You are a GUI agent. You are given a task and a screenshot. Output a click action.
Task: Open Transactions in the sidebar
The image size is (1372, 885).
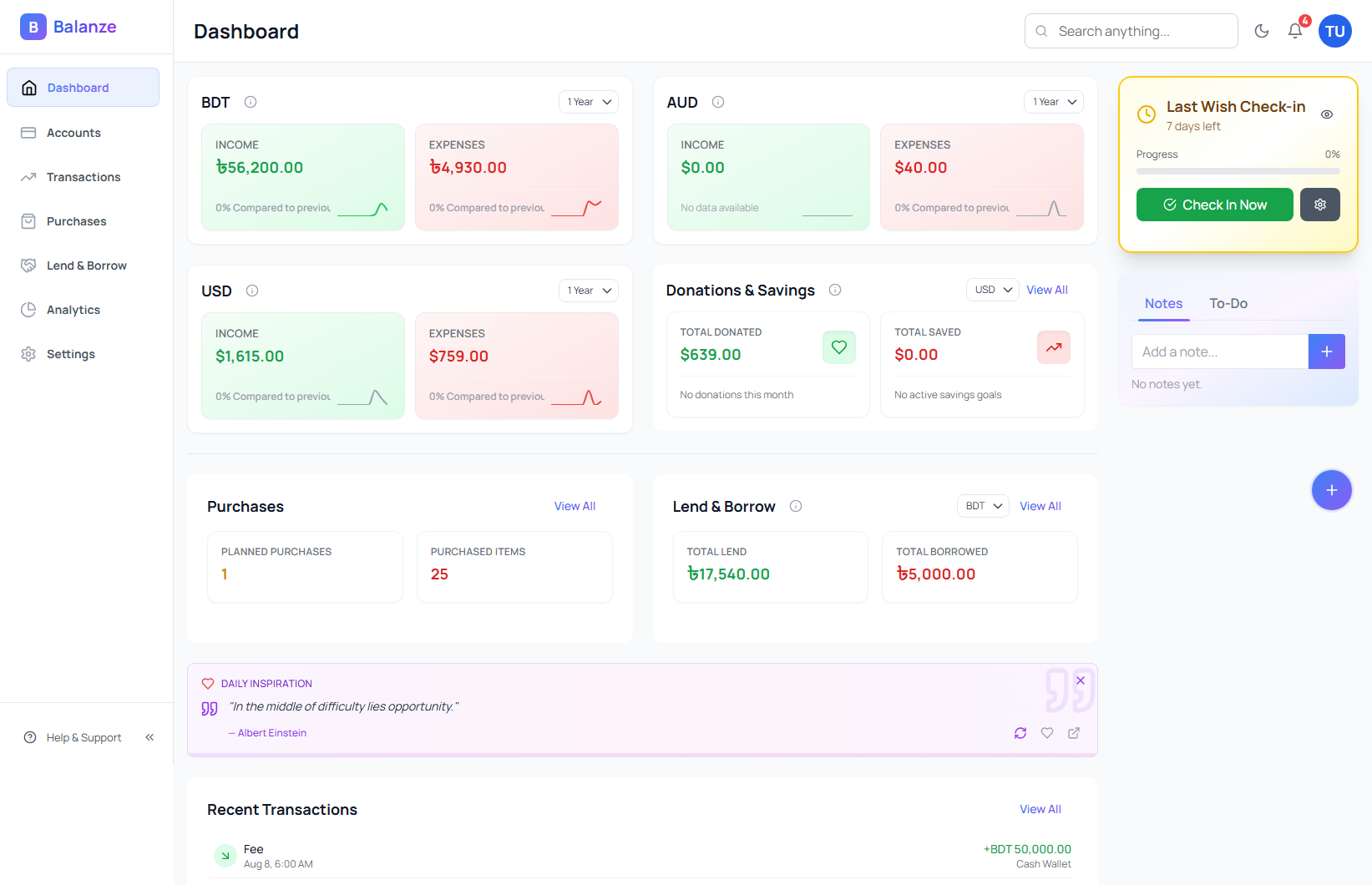pyautogui.click(x=84, y=177)
